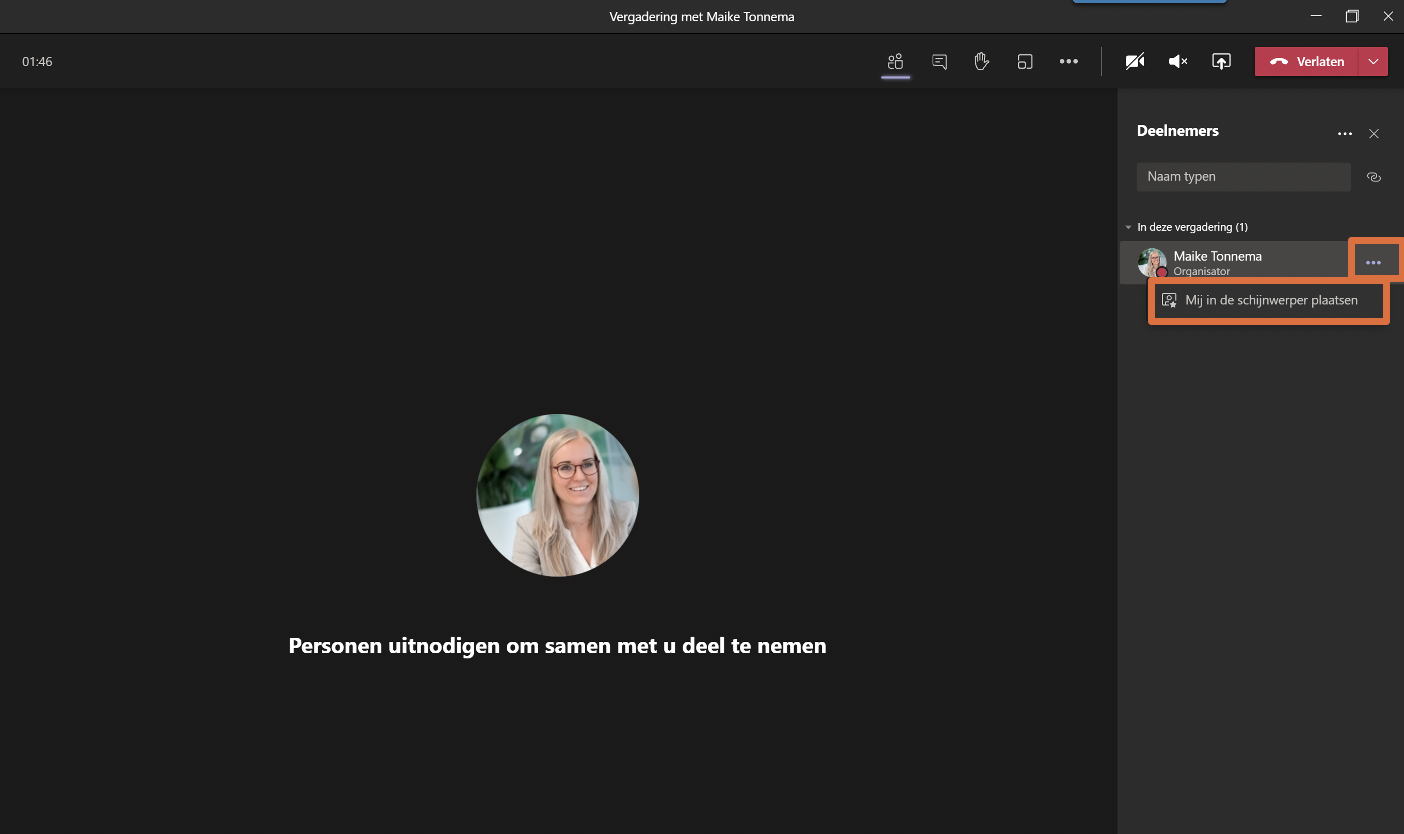Viewport: 1404px width, 834px height.
Task: Open the meeting chat icon
Action: [939, 62]
